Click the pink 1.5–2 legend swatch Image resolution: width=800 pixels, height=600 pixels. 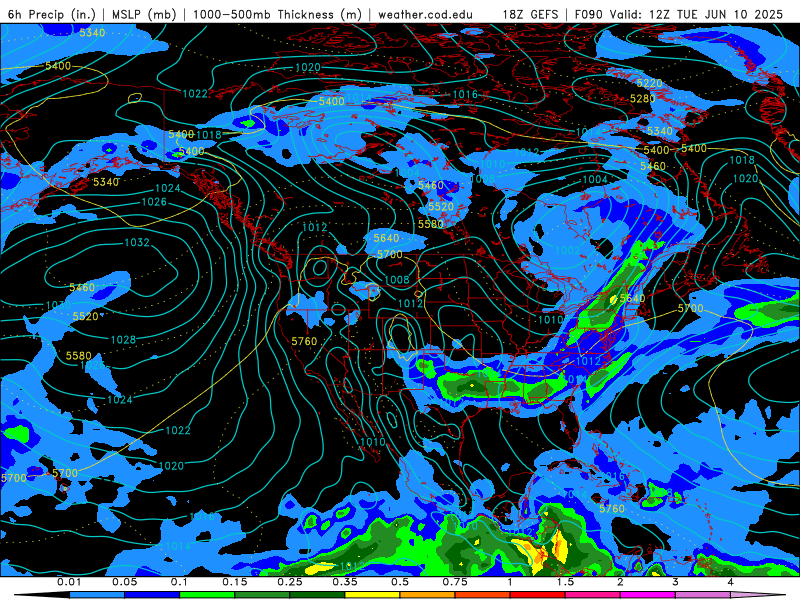tap(593, 595)
